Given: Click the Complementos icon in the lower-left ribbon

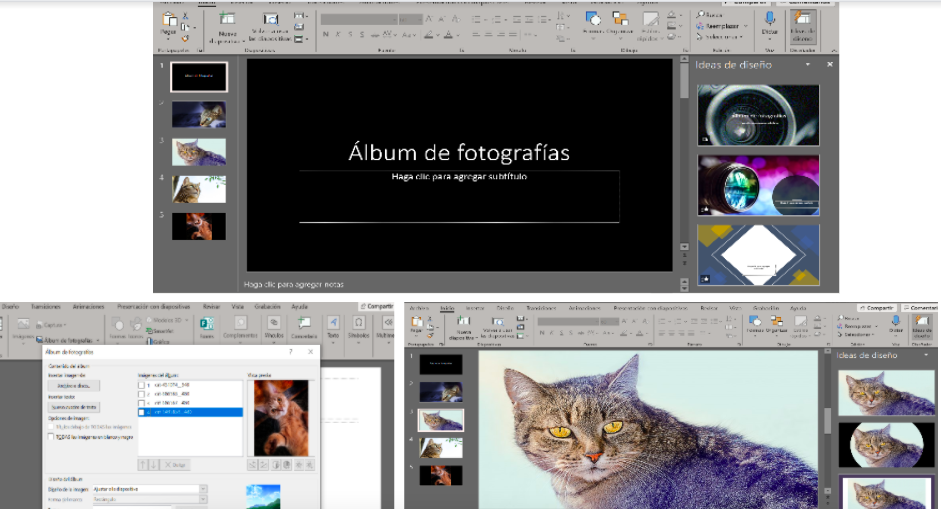Looking at the screenshot, I should point(240,323).
